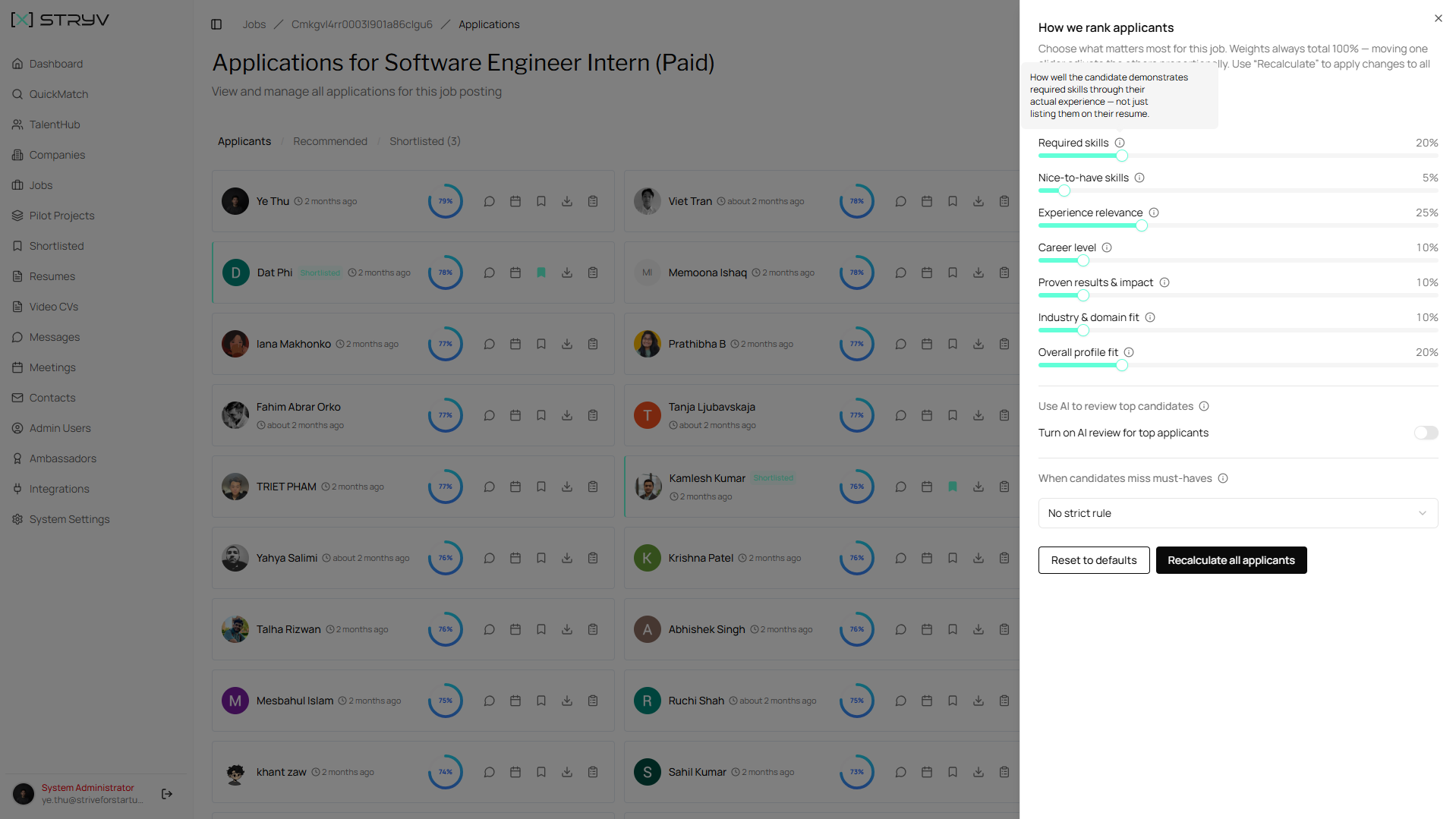Open the Industry & domain fit info icon
This screenshot has height=819, width=1456.
(1150, 317)
